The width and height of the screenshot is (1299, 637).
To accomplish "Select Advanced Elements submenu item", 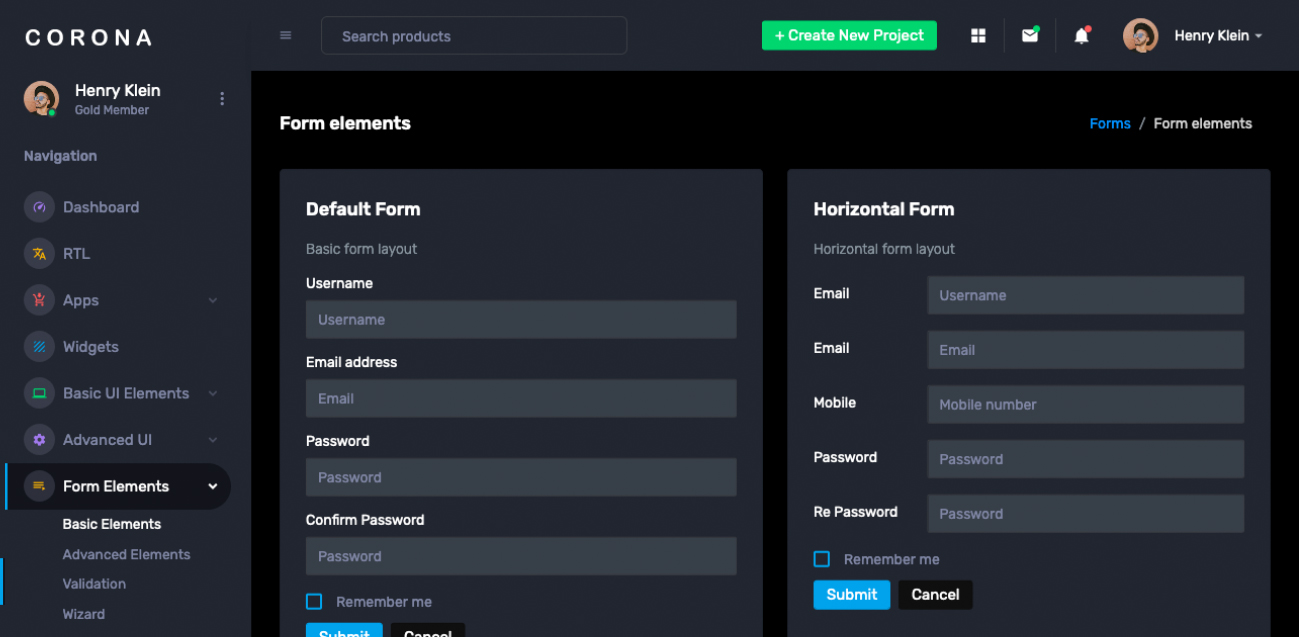I will [126, 555].
